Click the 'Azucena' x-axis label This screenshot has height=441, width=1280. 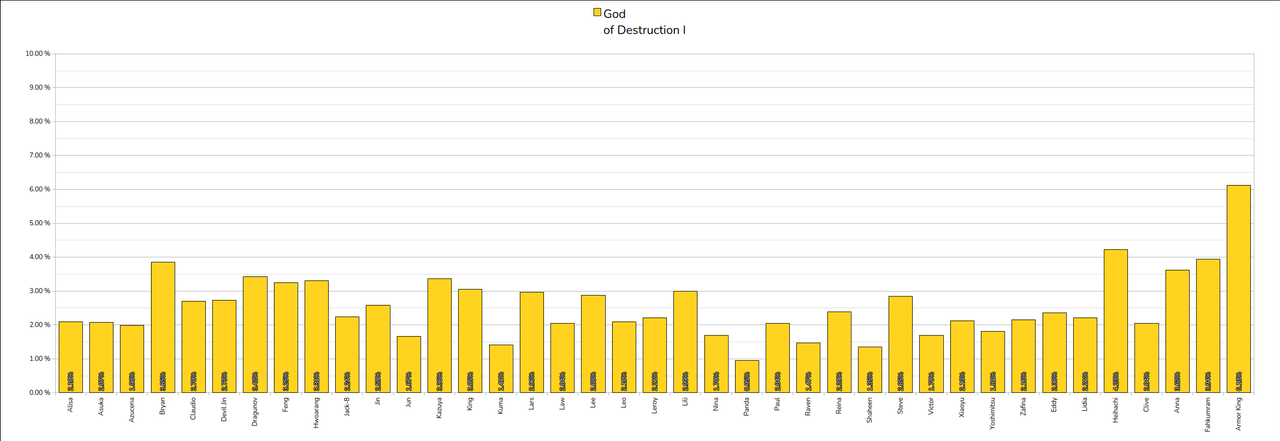[x=132, y=409]
